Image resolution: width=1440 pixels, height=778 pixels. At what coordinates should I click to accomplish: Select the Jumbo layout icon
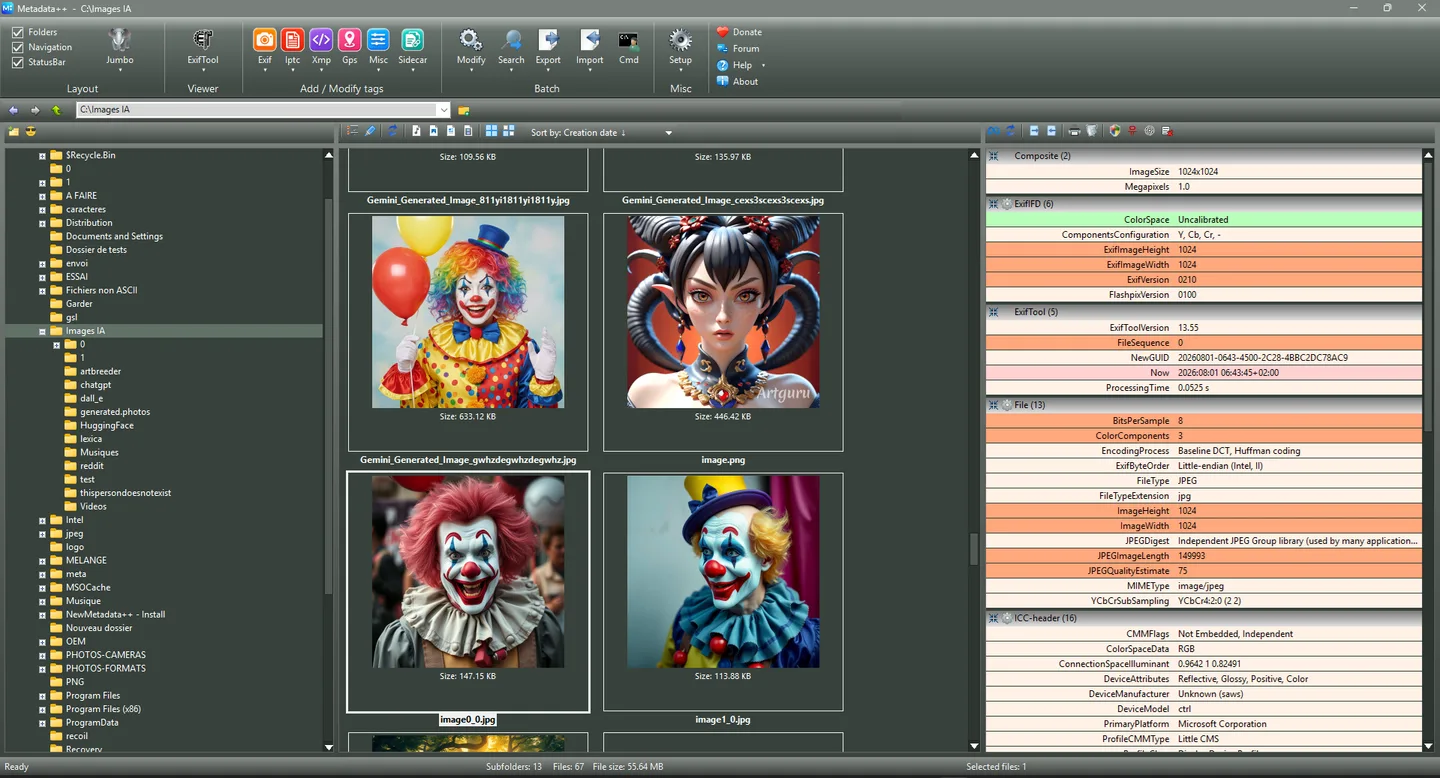click(120, 46)
